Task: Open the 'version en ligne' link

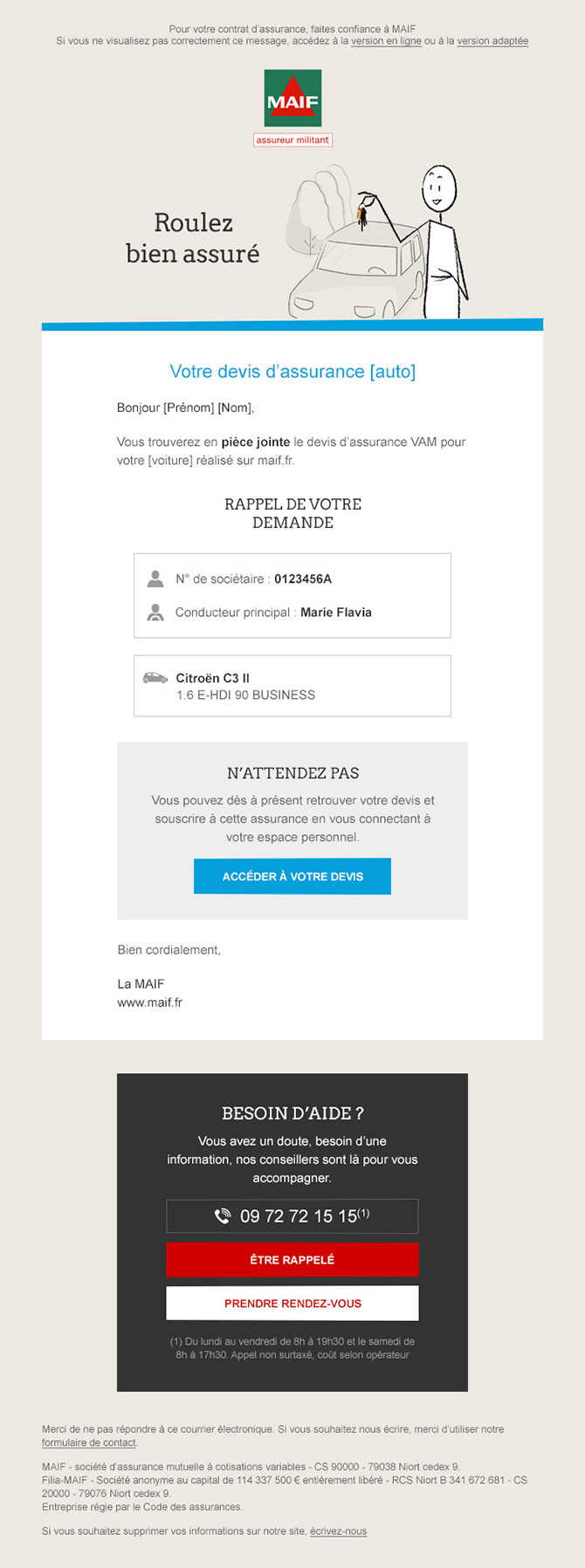Action: tap(386, 41)
